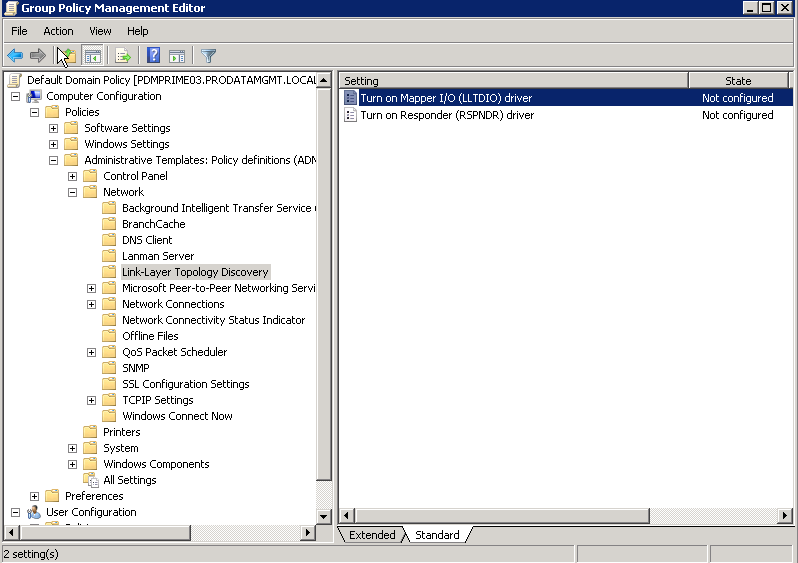
Task: Toggle Show/Hide Console Tree toolbar icon
Action: click(93, 56)
